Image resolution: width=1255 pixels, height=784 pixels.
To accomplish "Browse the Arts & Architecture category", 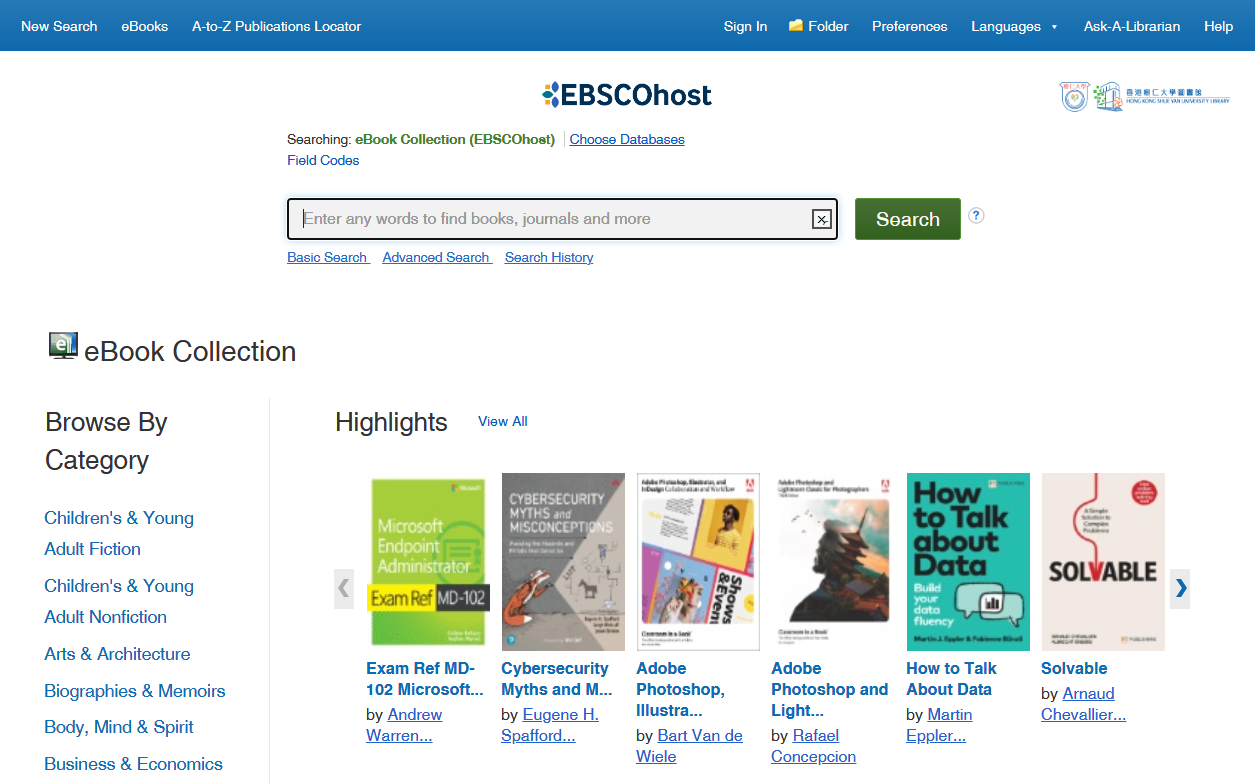I will (117, 654).
